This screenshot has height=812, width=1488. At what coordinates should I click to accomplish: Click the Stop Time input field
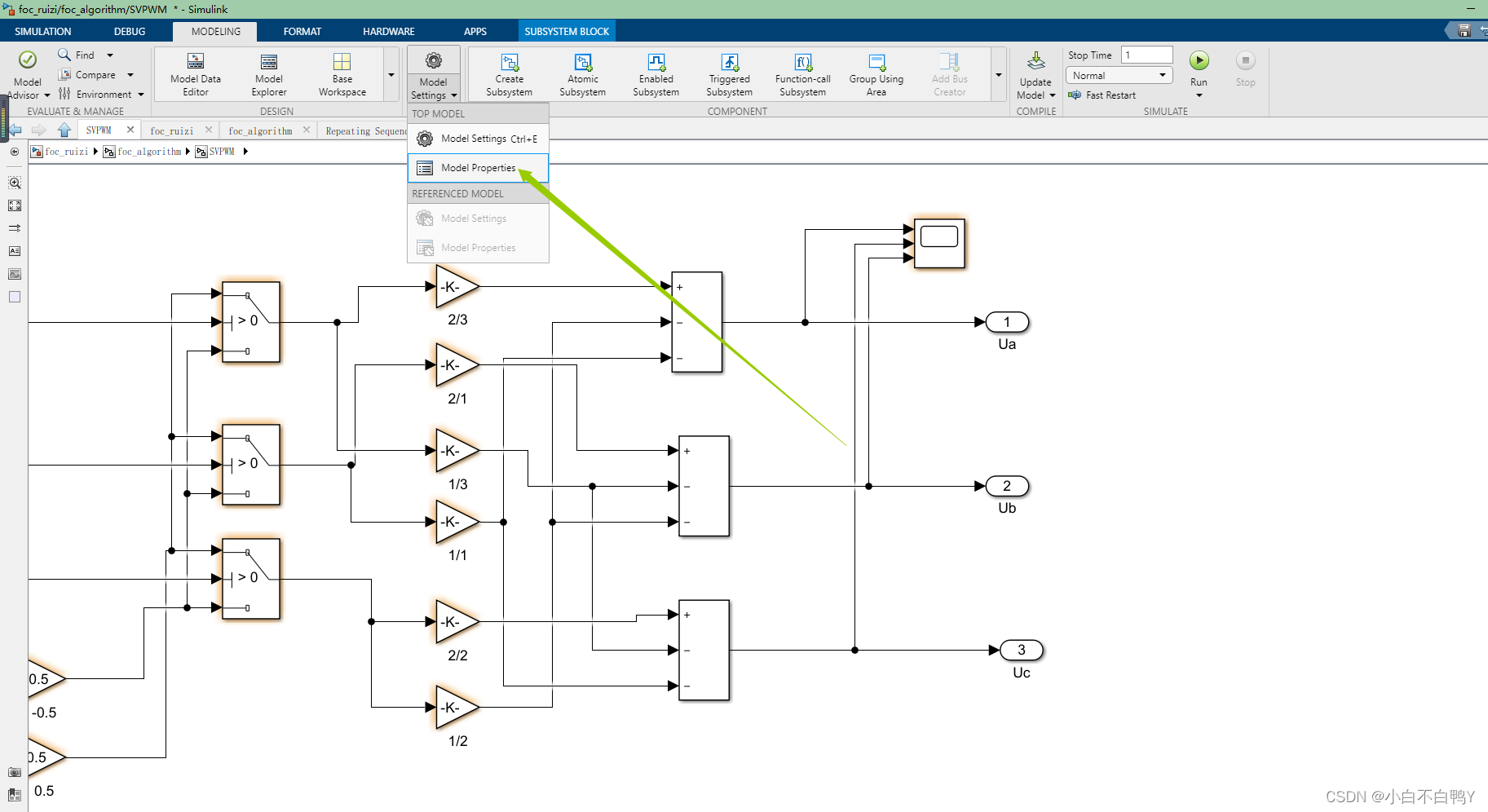click(1147, 55)
